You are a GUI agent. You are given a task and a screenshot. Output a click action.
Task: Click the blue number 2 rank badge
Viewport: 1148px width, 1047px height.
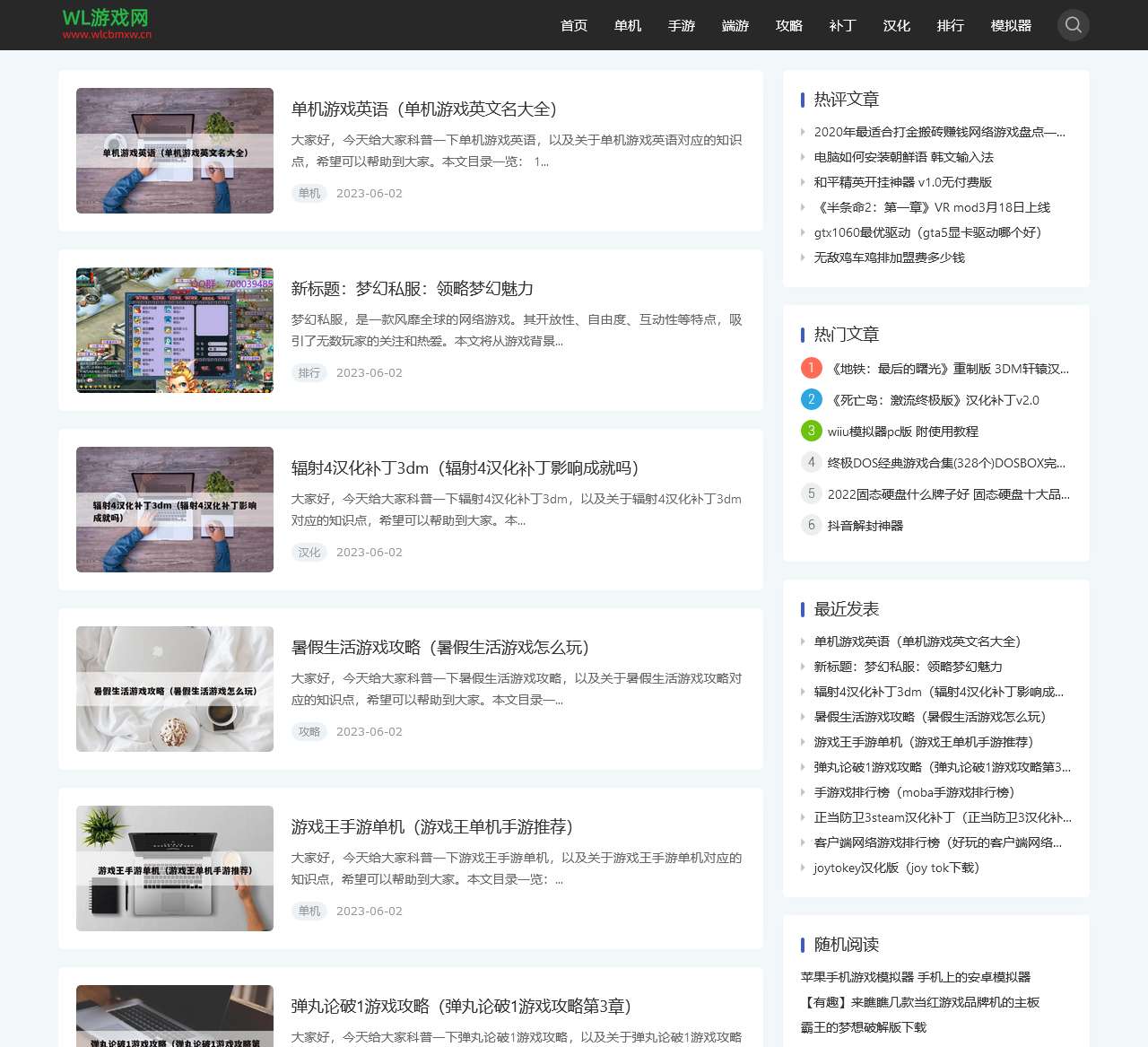tap(811, 399)
